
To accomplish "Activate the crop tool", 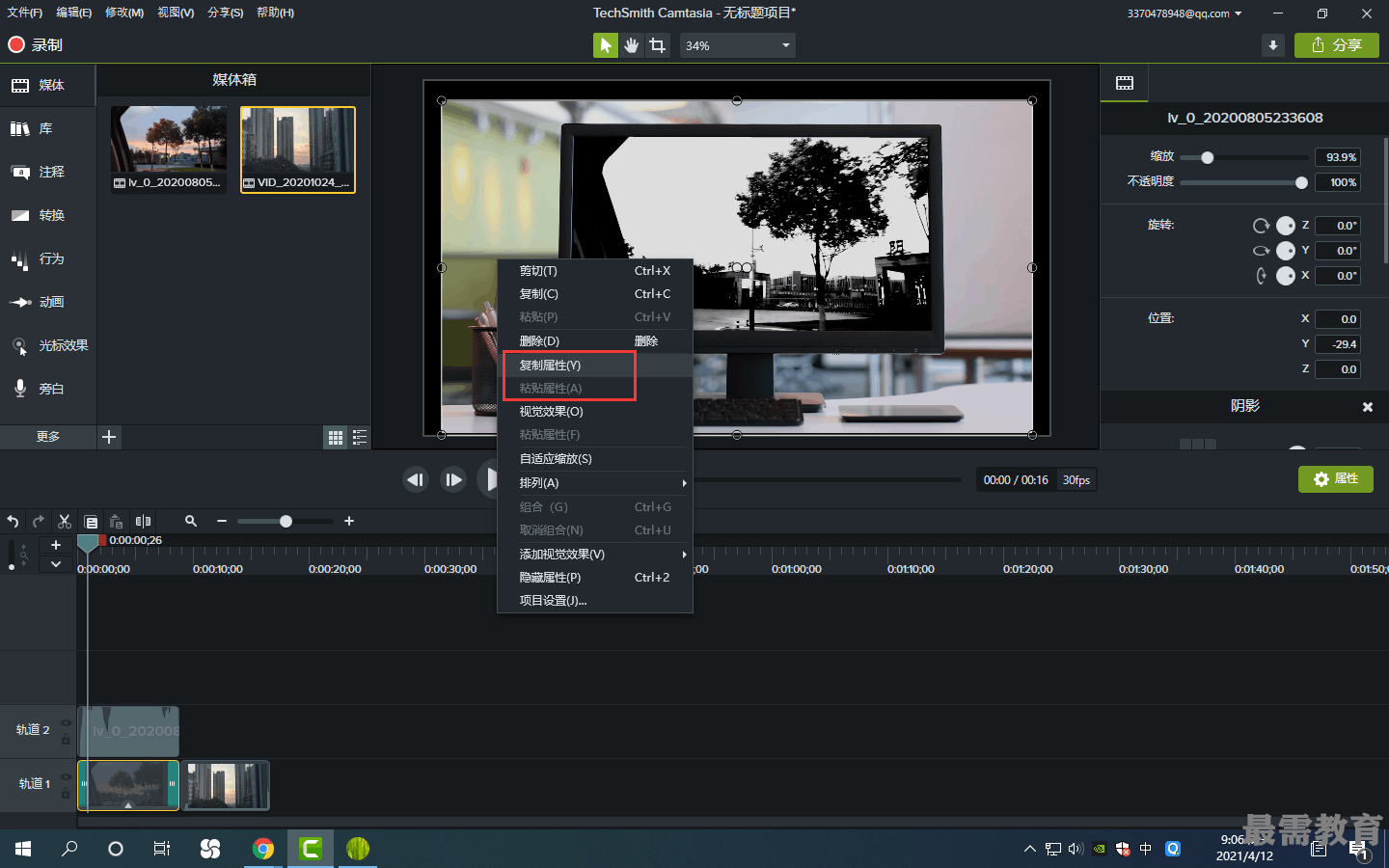I will (x=658, y=45).
